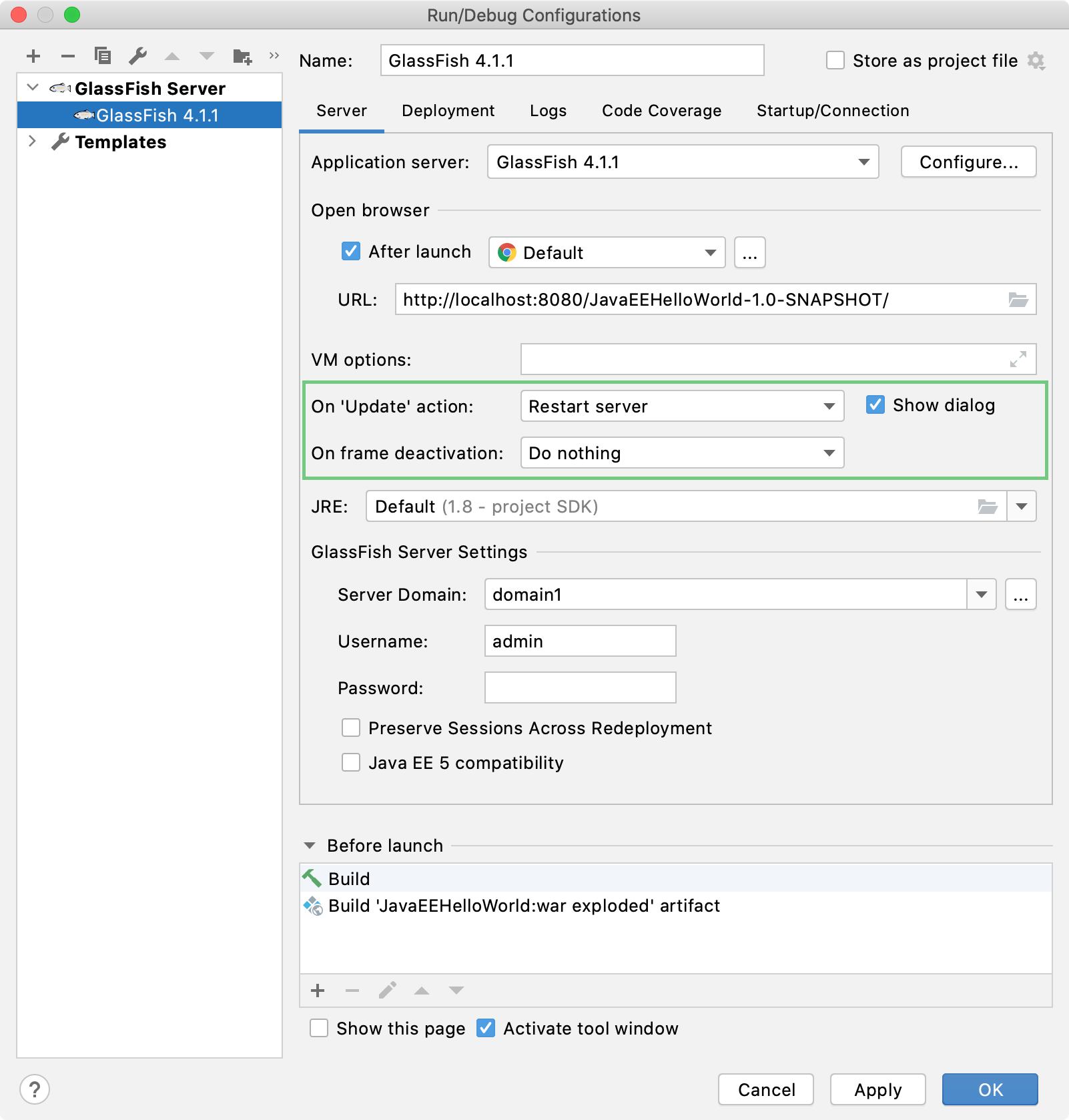The height and width of the screenshot is (1120, 1069).
Task: Open help via question mark icon
Action: 34,1089
